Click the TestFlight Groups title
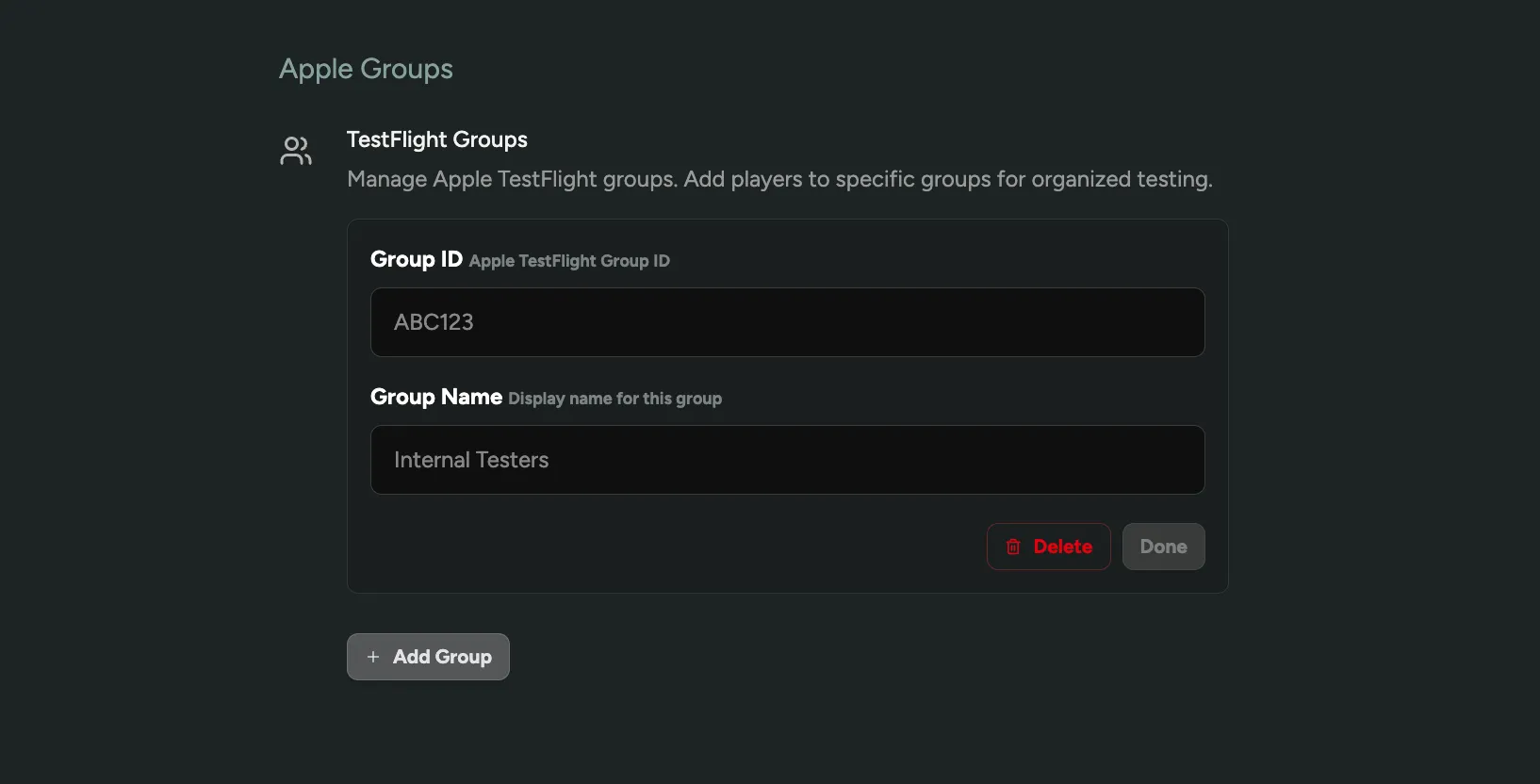1540x784 pixels. 437,139
